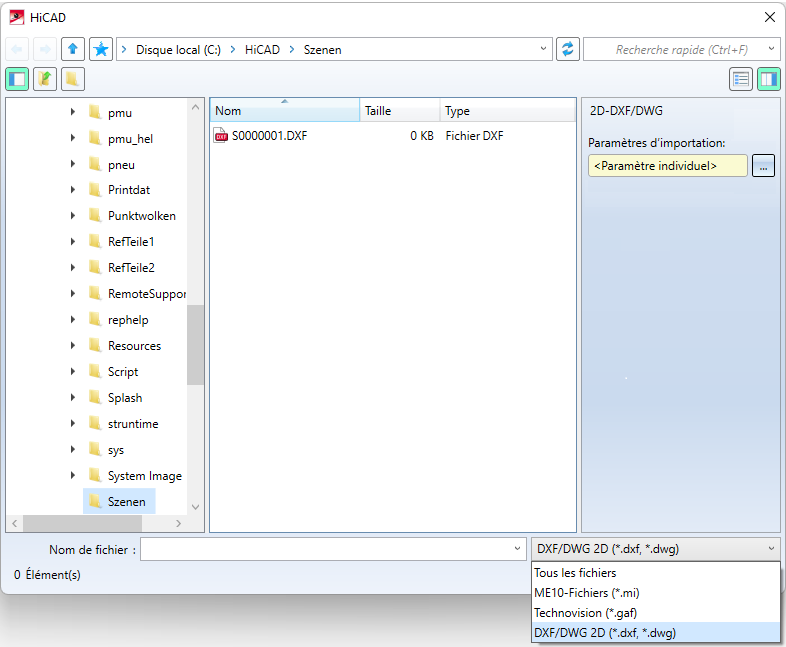Expand the Punktwolken folder

click(x=73, y=216)
